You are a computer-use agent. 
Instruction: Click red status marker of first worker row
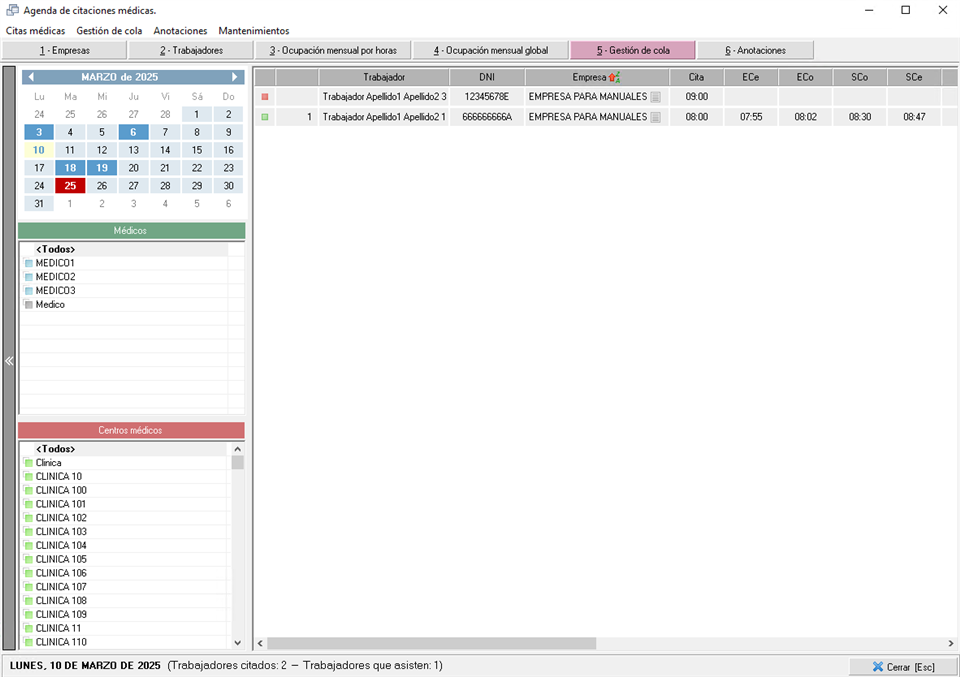(x=265, y=97)
